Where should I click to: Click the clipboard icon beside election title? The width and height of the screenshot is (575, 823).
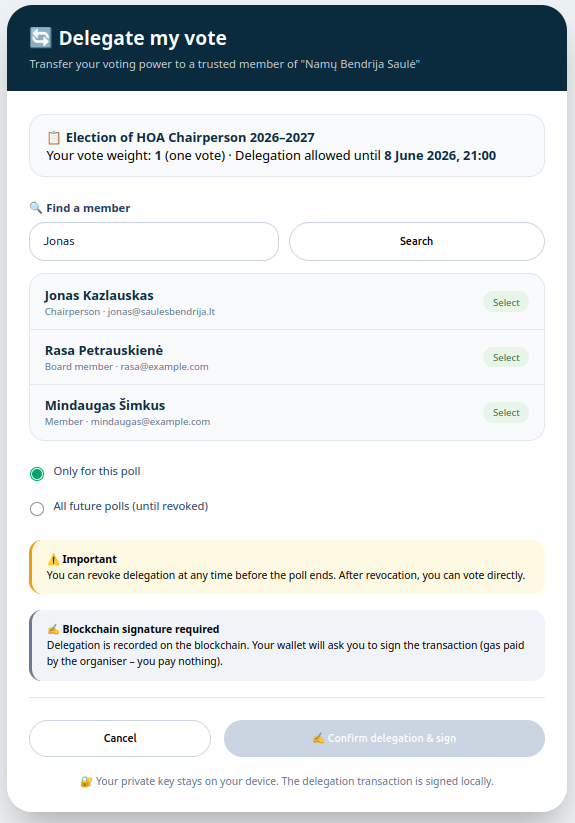click(x=54, y=138)
